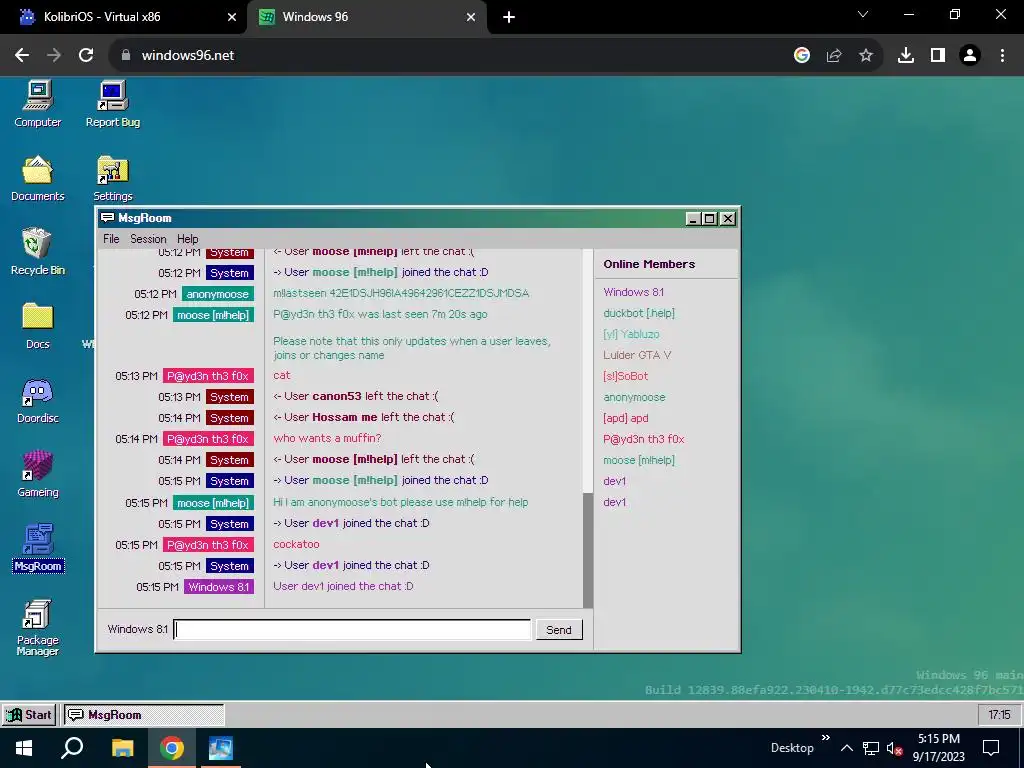Open the Recycle Bin icon
Screen dimensions: 1024x768
click(37, 252)
